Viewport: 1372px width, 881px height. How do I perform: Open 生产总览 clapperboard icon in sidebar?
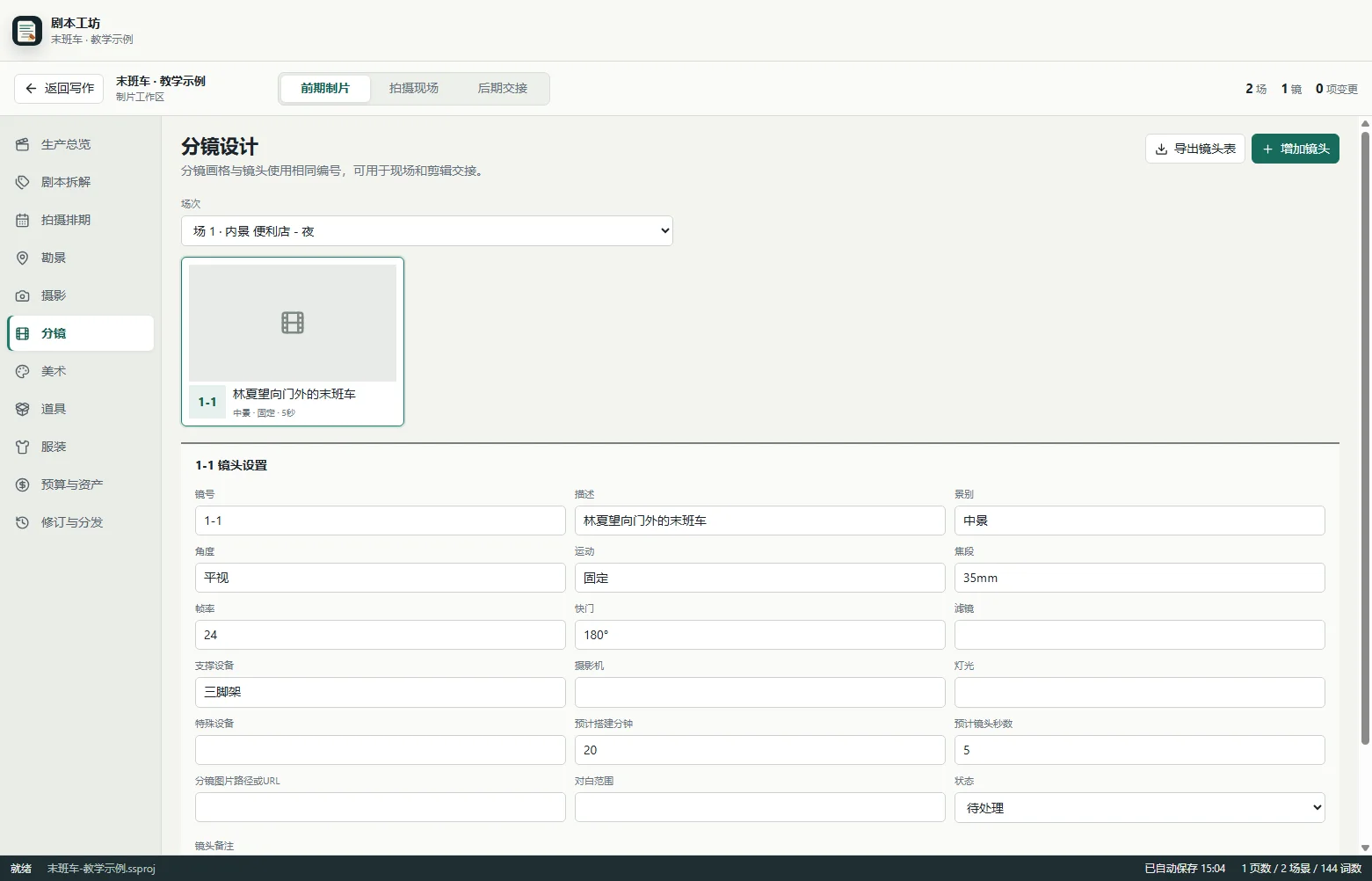23,144
